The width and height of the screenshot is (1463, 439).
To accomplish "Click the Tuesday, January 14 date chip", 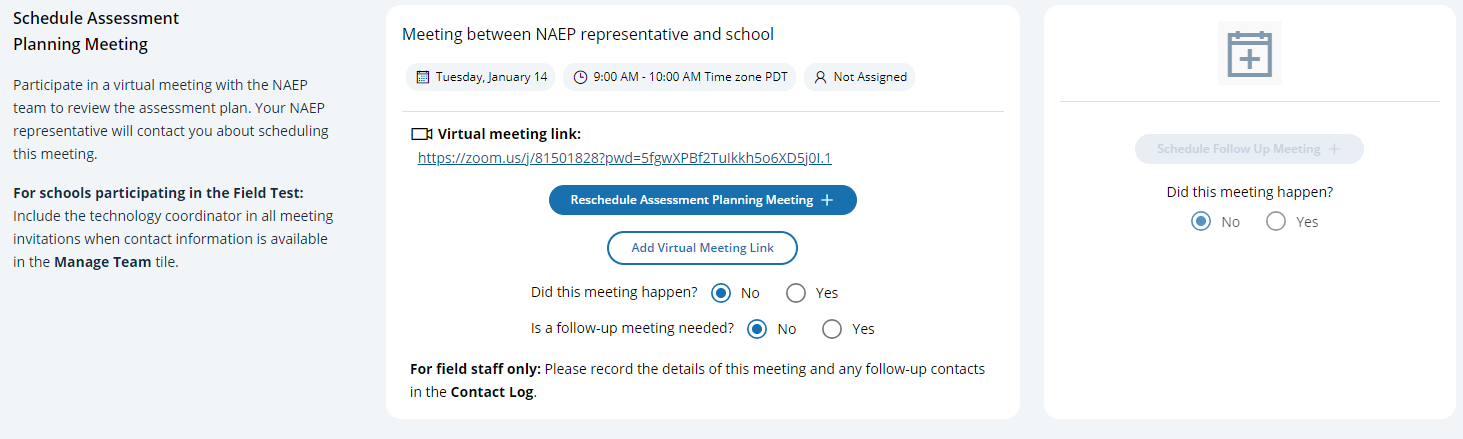I will [x=481, y=77].
